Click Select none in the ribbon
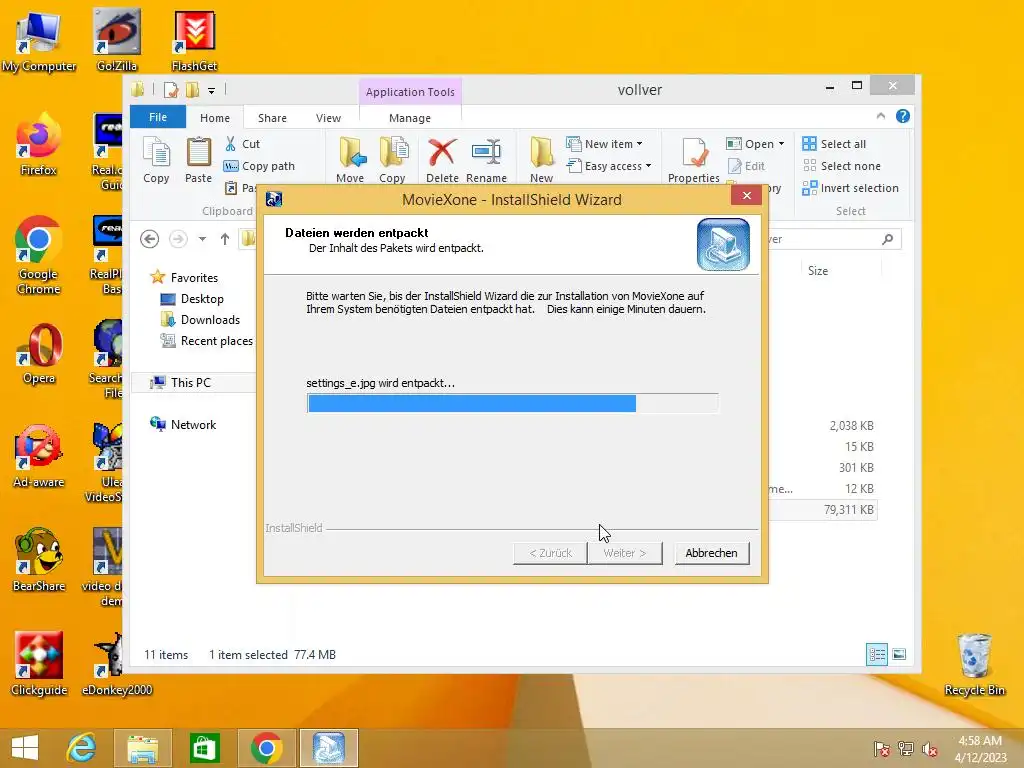Screen dimensions: 1024x768 [842, 166]
